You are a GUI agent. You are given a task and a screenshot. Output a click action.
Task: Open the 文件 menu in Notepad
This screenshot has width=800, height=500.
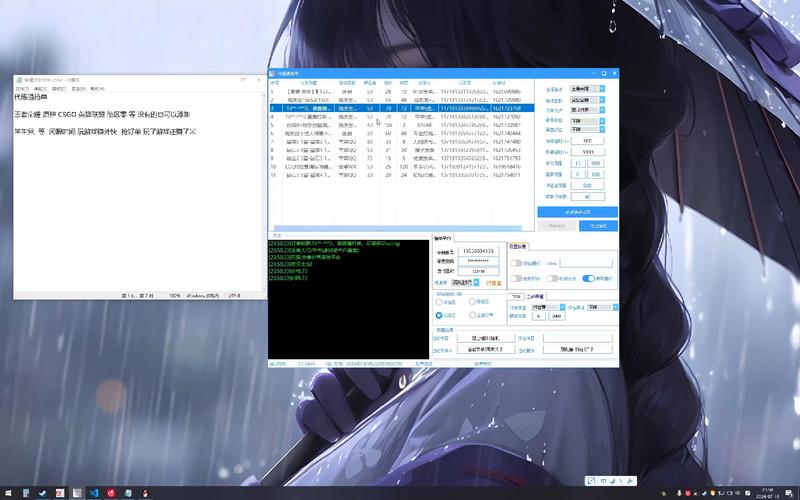pos(21,89)
